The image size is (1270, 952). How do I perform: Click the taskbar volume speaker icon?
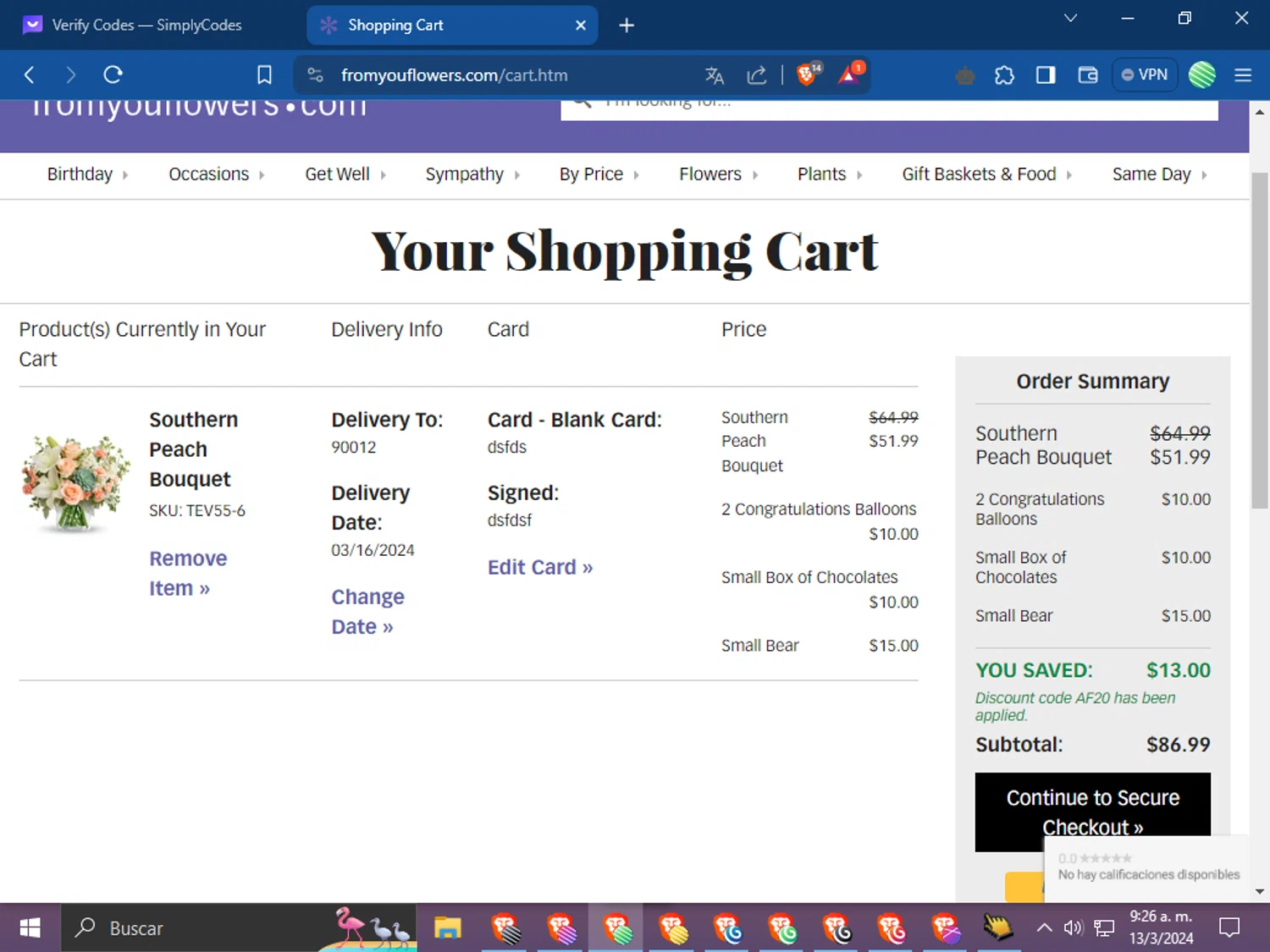click(1074, 928)
